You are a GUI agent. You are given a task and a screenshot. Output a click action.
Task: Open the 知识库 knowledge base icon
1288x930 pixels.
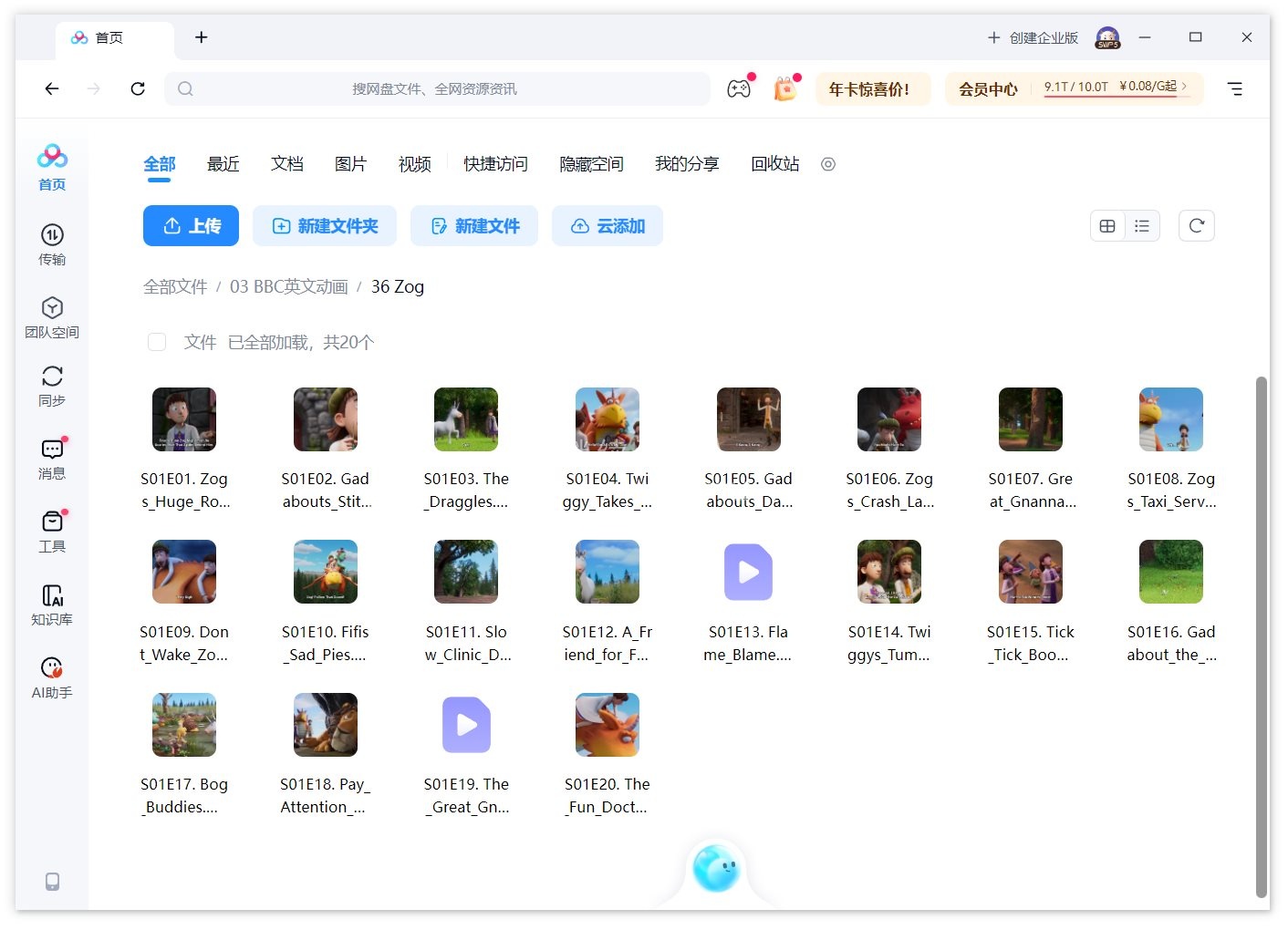pos(52,604)
